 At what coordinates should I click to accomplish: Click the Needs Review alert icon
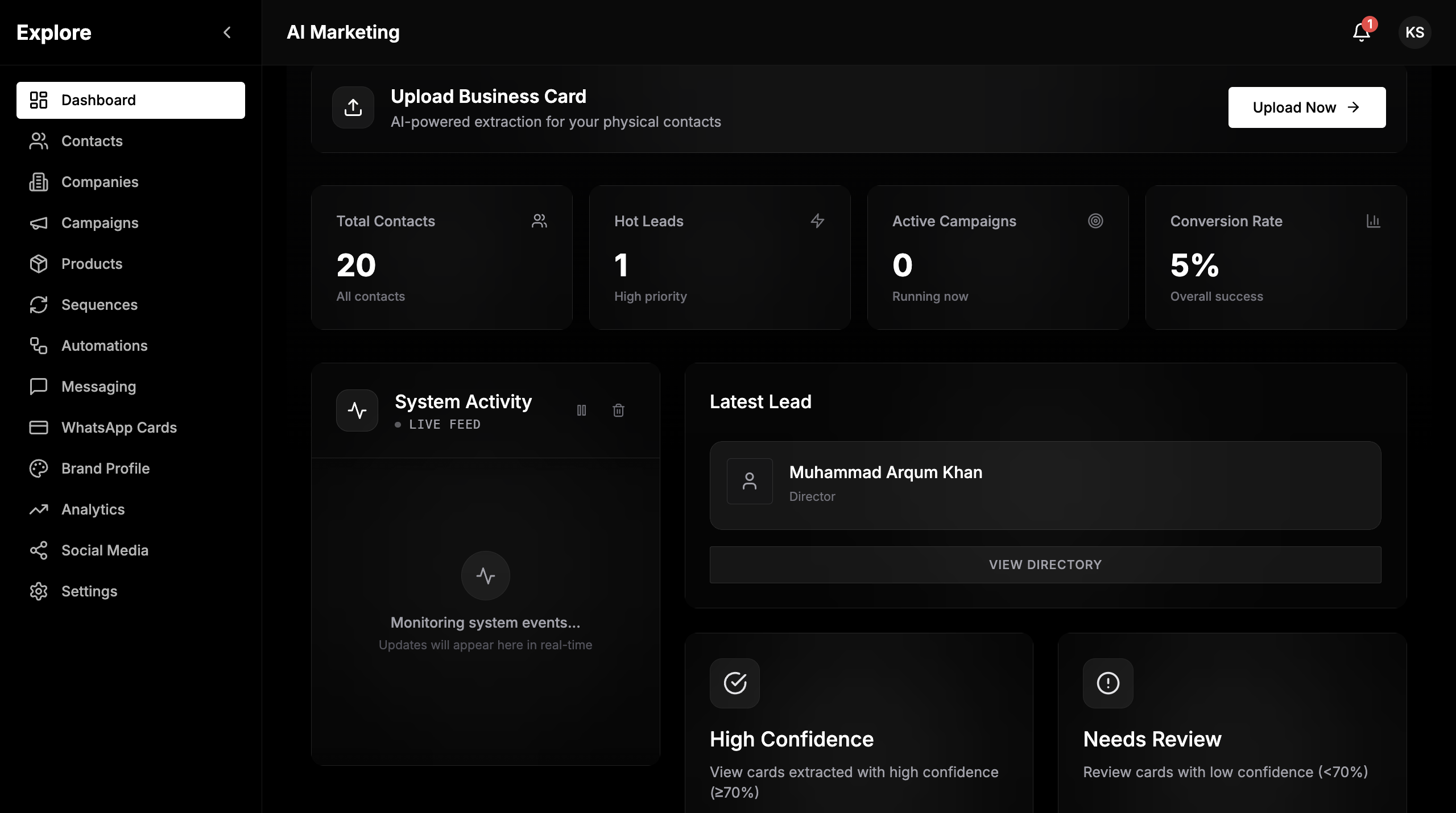[1108, 683]
